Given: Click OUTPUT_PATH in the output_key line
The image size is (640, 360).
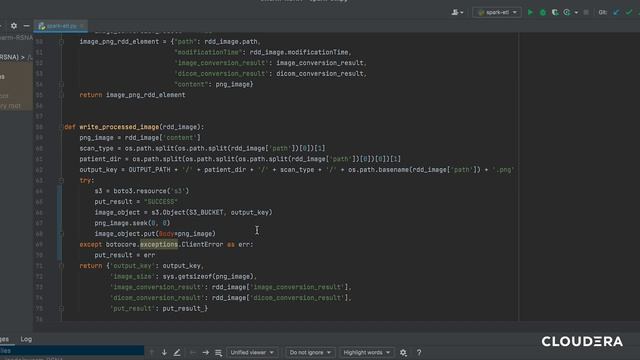Looking at the screenshot, I should coord(149,169).
